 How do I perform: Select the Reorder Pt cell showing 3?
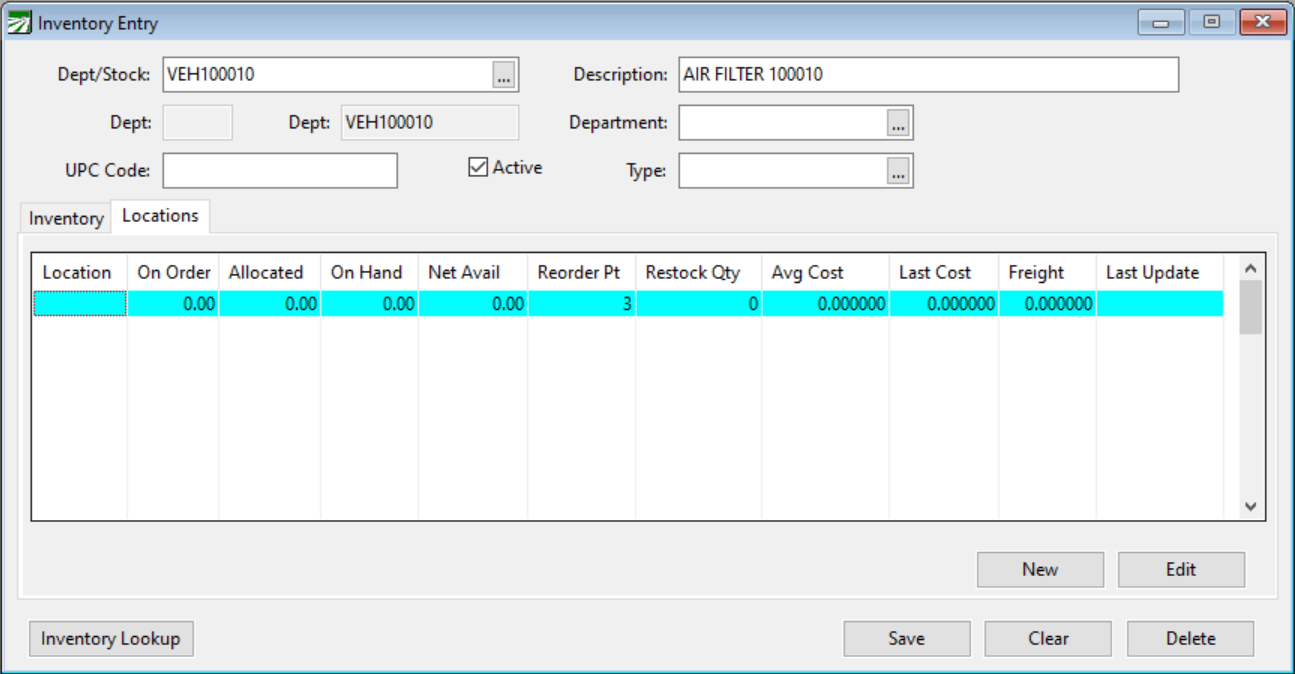[581, 304]
